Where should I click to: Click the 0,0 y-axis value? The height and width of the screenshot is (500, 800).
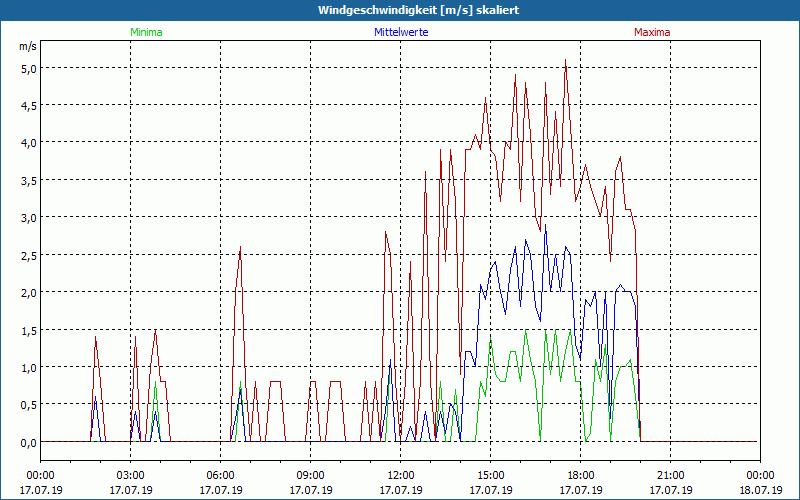[28, 443]
